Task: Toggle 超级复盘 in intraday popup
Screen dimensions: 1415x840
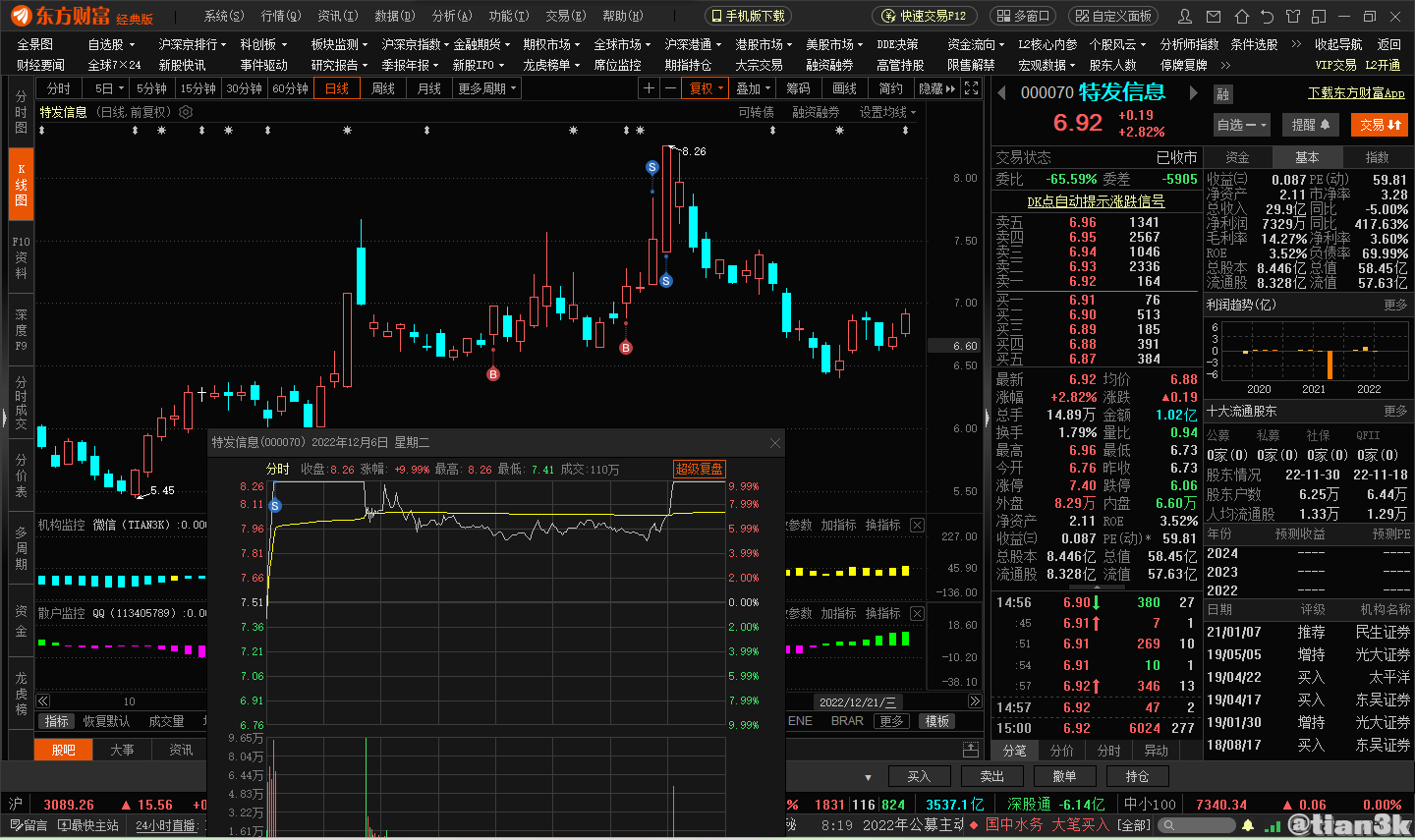Action: tap(700, 470)
